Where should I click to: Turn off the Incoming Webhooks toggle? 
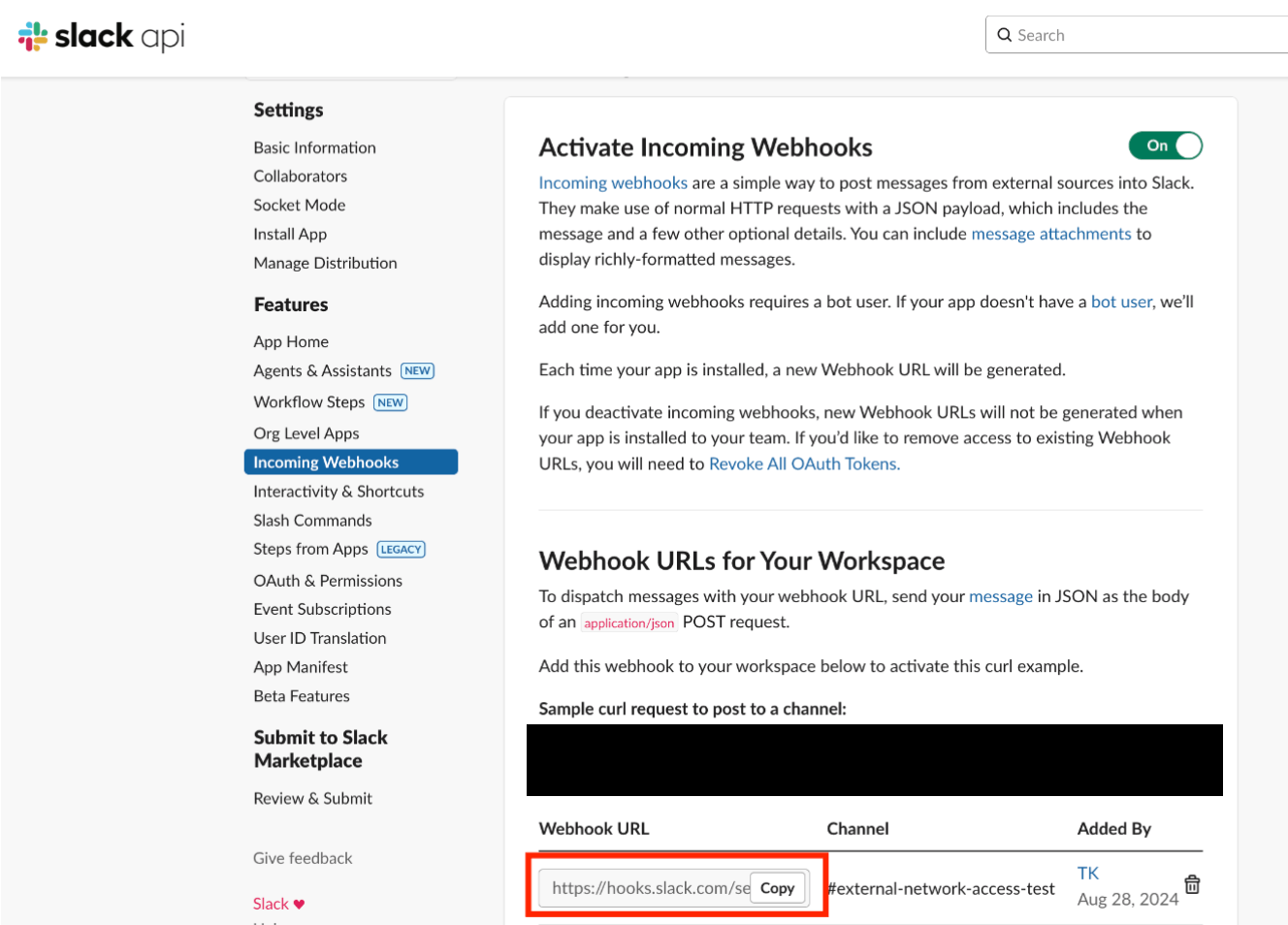pos(1165,145)
